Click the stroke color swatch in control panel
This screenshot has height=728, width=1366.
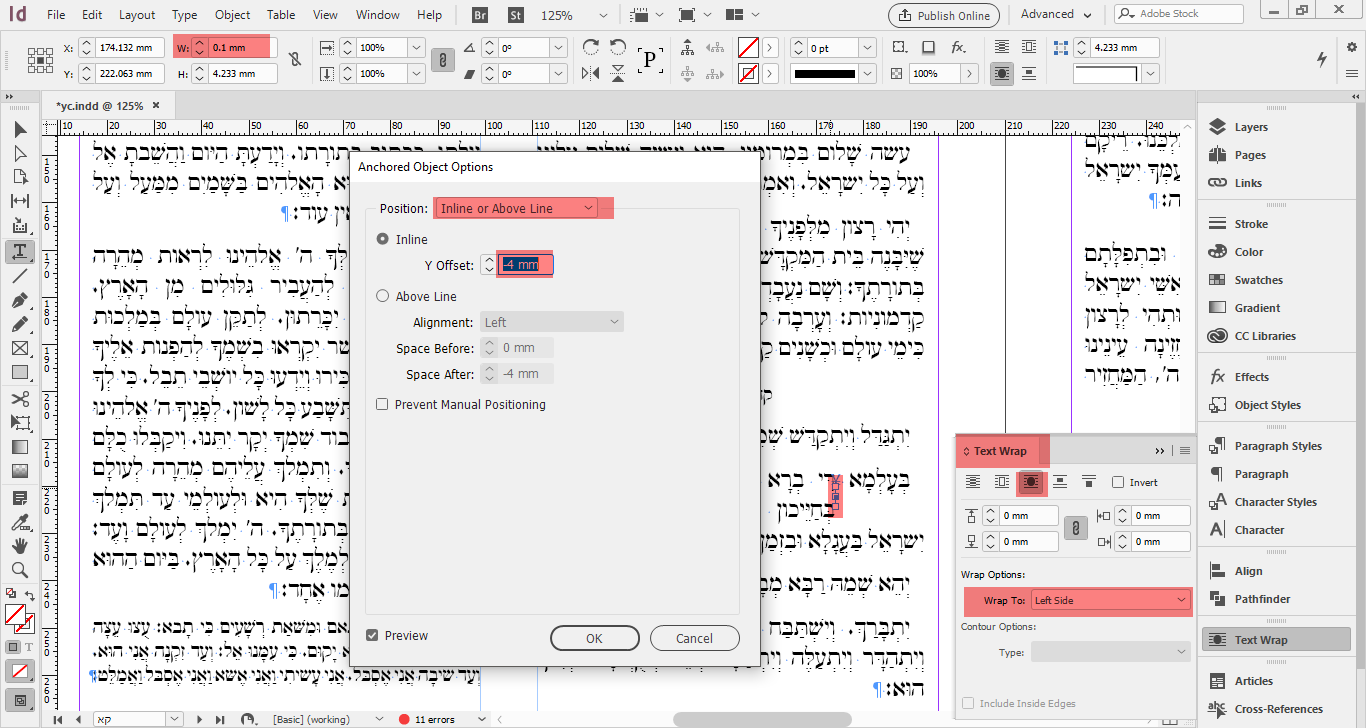(748, 74)
